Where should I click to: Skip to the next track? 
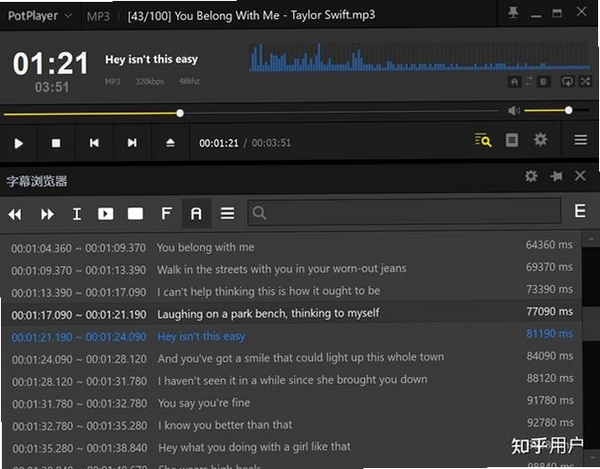click(x=132, y=143)
